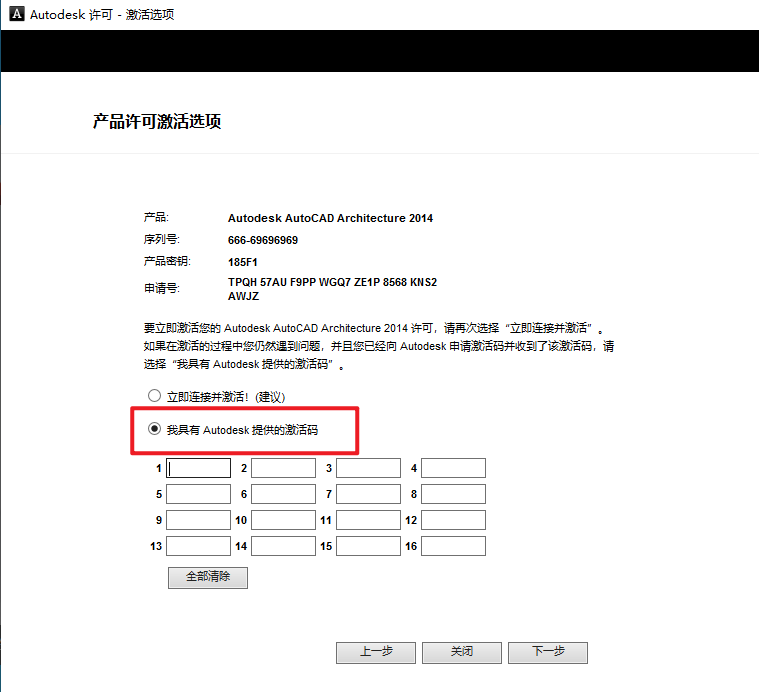This screenshot has width=759, height=692.
Task: Click activation code field 8
Action: (x=453, y=494)
